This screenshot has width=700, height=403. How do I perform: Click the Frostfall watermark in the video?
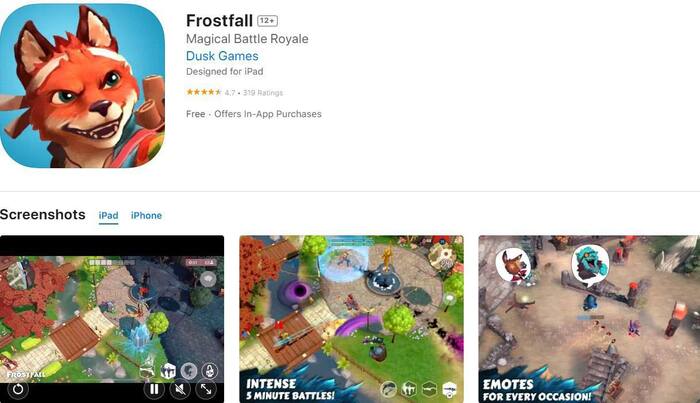pyautogui.click(x=26, y=374)
